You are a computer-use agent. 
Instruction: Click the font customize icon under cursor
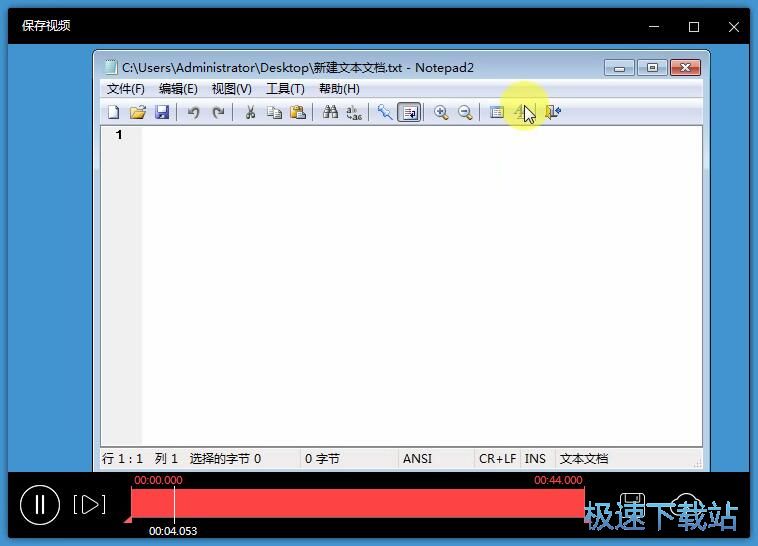521,112
